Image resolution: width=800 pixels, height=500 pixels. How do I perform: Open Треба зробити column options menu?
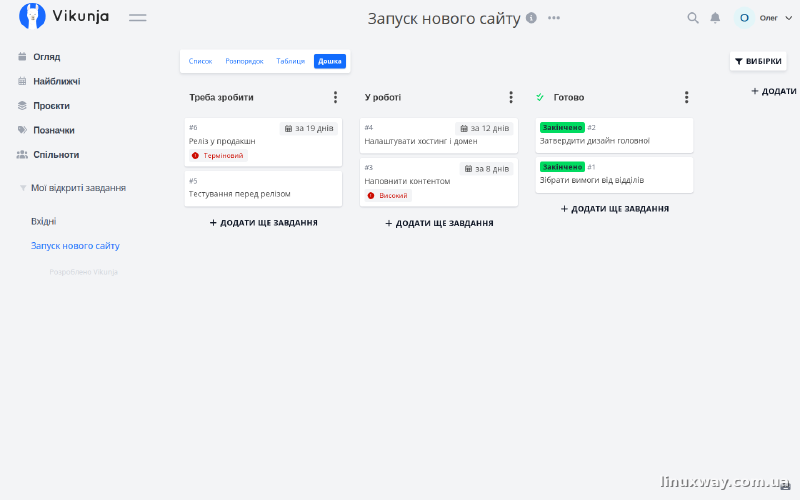coord(335,97)
